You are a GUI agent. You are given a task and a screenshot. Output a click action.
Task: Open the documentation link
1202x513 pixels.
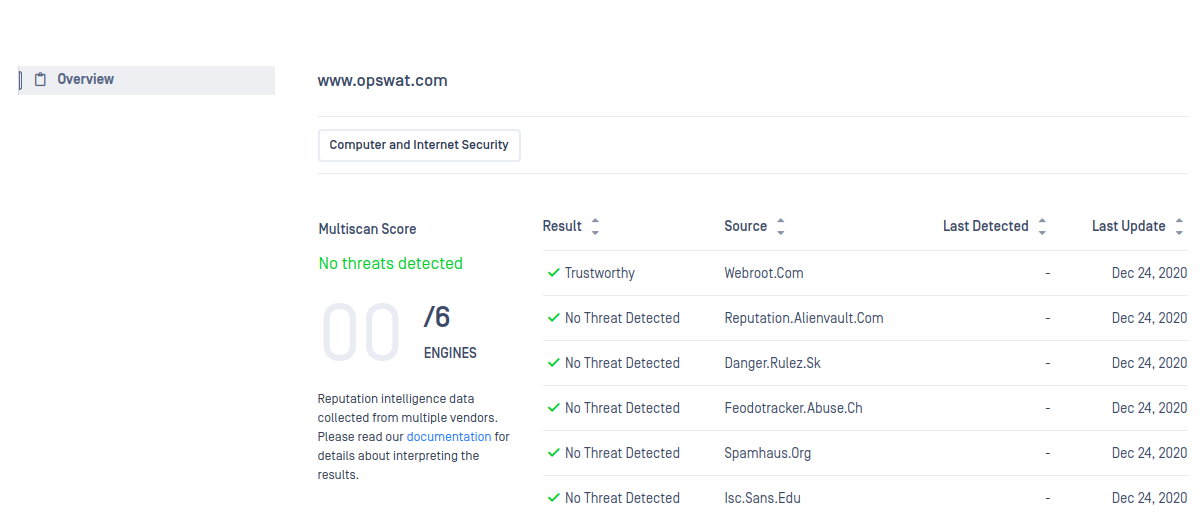(449, 437)
